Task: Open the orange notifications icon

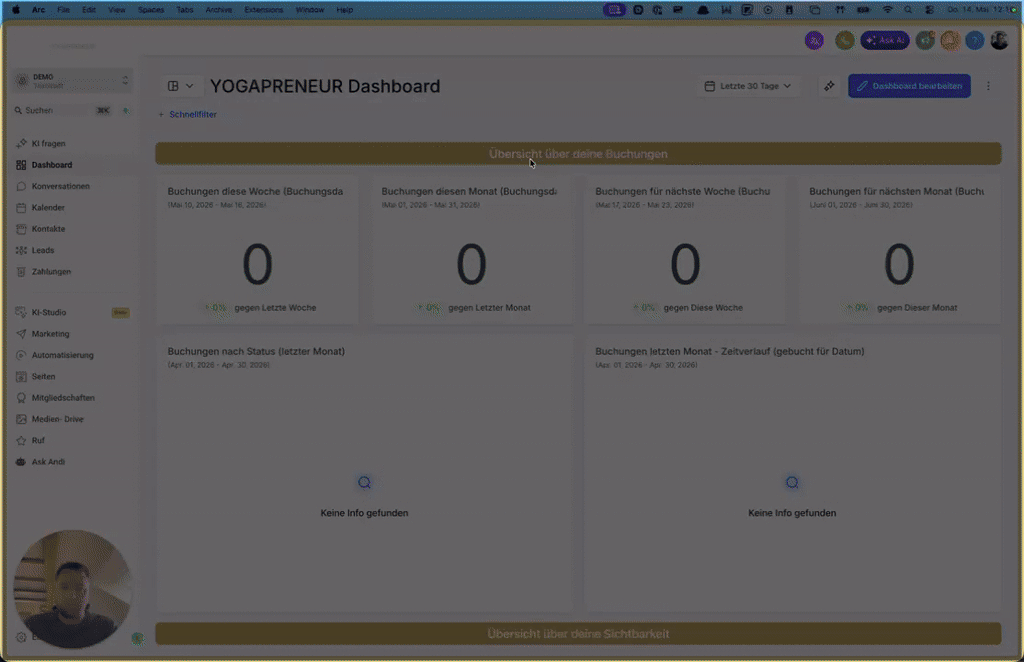Action: pyautogui.click(x=950, y=40)
